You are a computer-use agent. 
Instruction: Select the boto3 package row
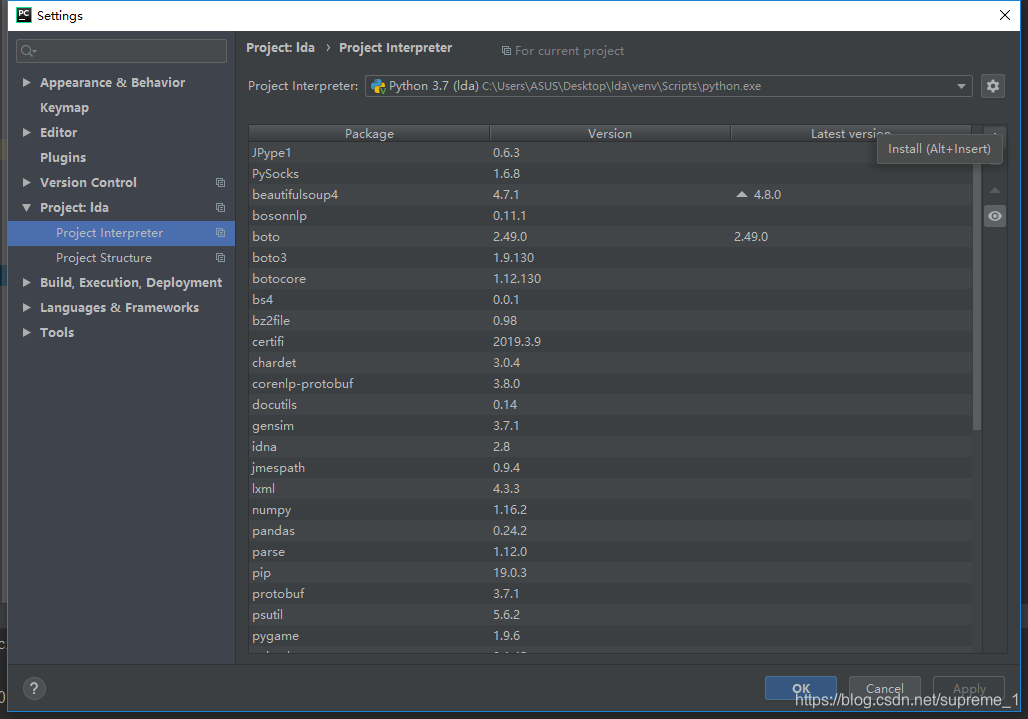pos(610,258)
